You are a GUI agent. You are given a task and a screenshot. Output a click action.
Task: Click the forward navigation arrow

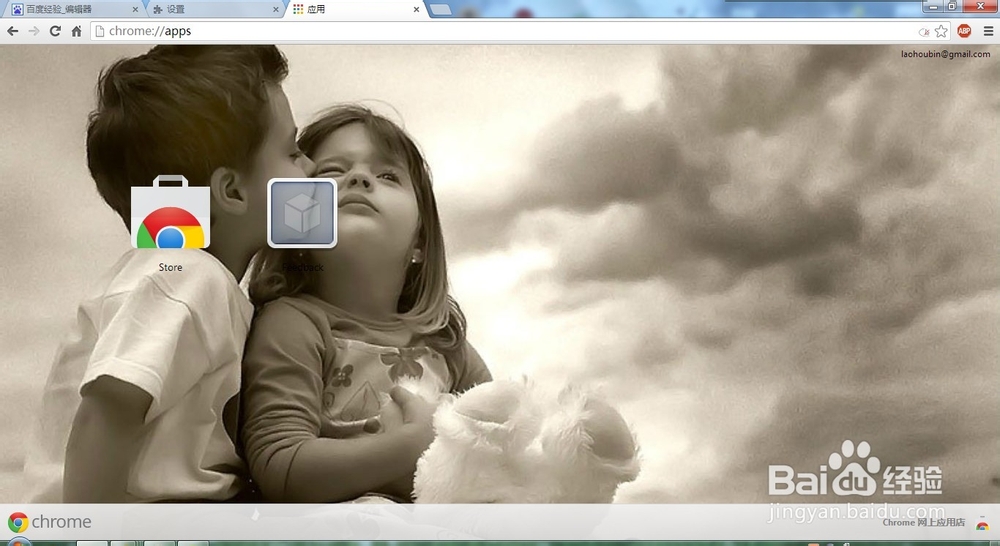click(34, 31)
